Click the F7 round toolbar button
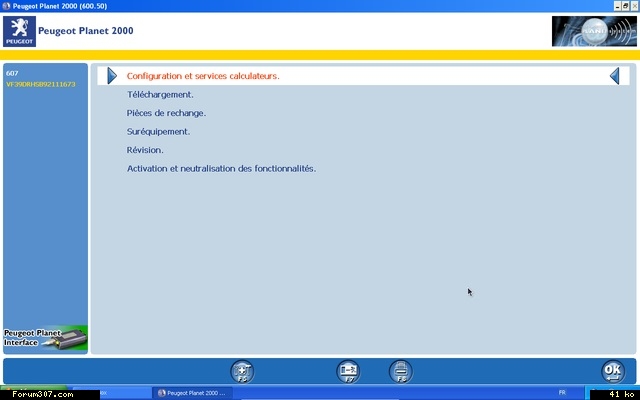Screen dimensions: 640x400 tap(348, 371)
